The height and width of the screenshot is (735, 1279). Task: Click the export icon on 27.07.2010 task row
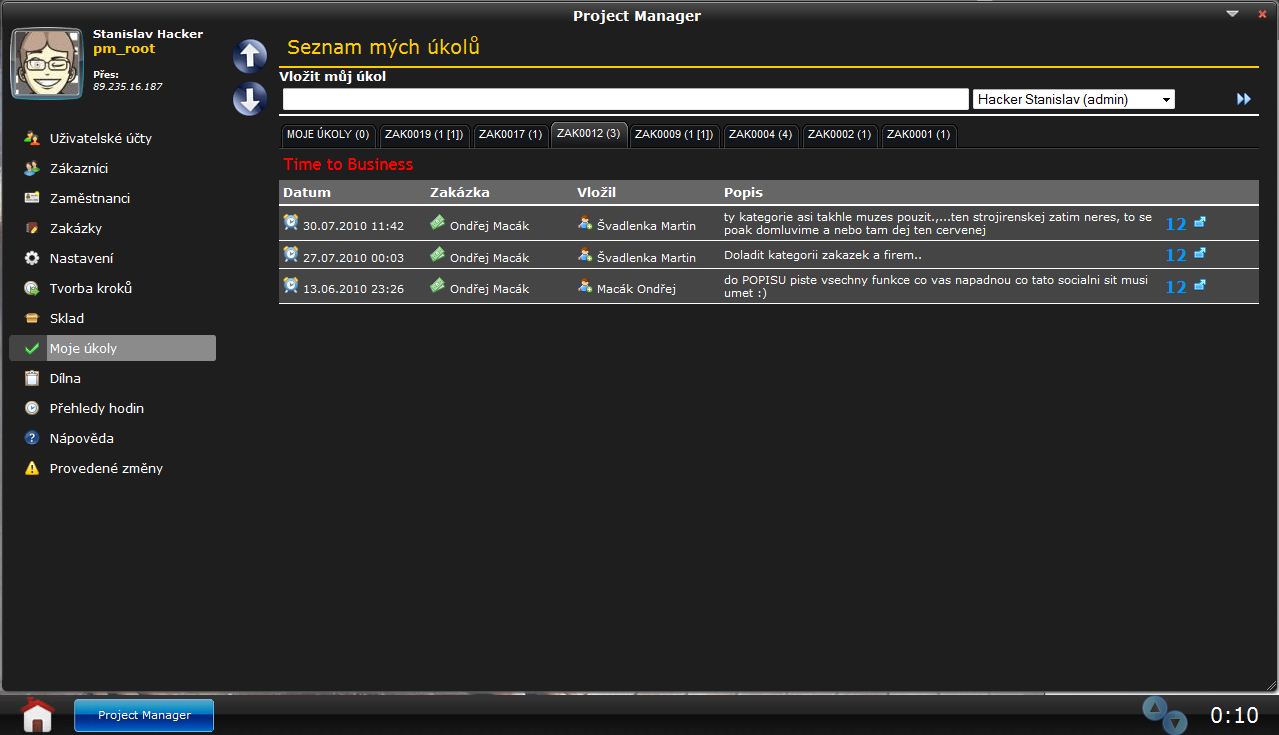1200,253
